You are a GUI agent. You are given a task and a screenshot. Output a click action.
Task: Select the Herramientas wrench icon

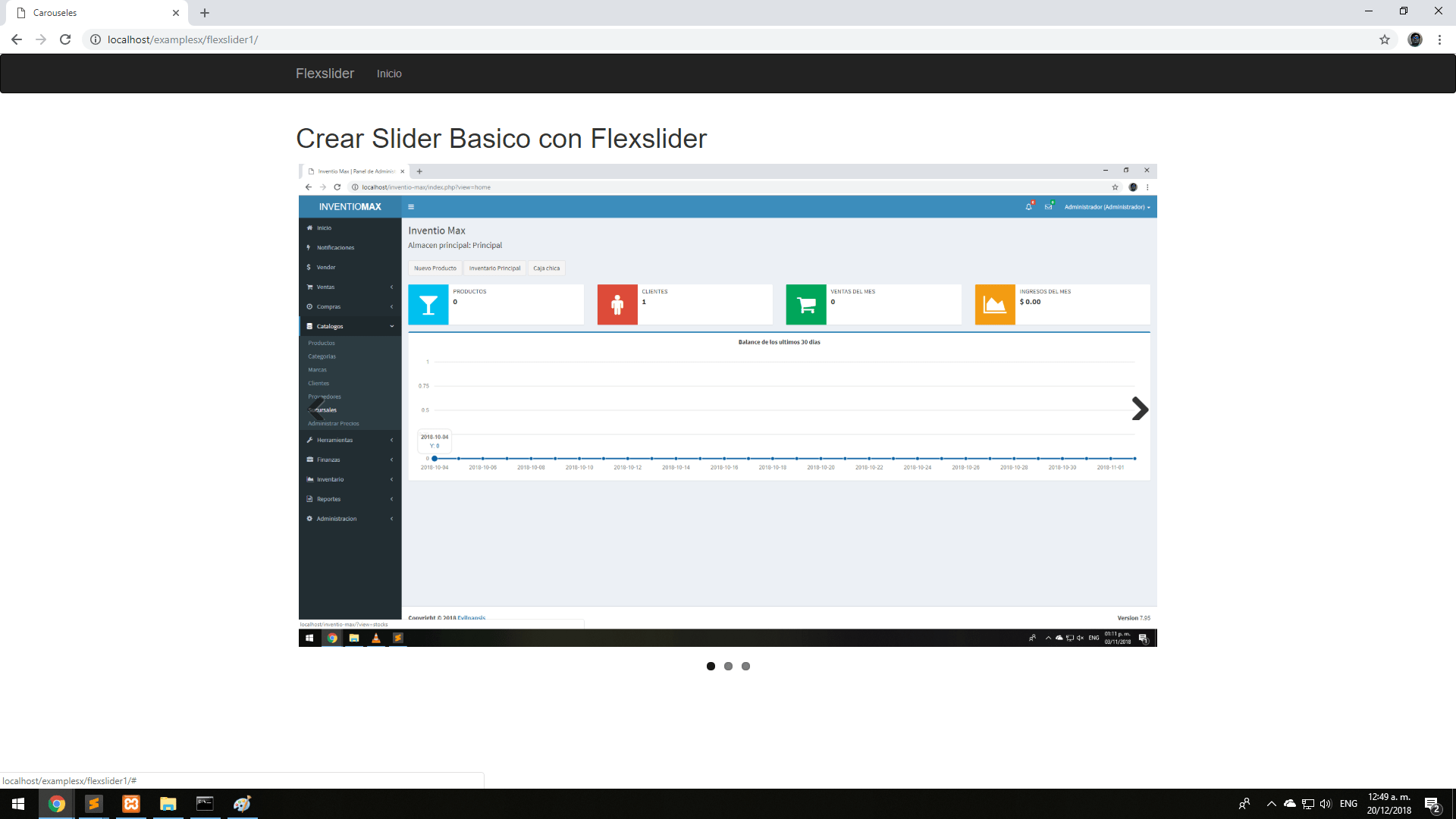coord(309,440)
